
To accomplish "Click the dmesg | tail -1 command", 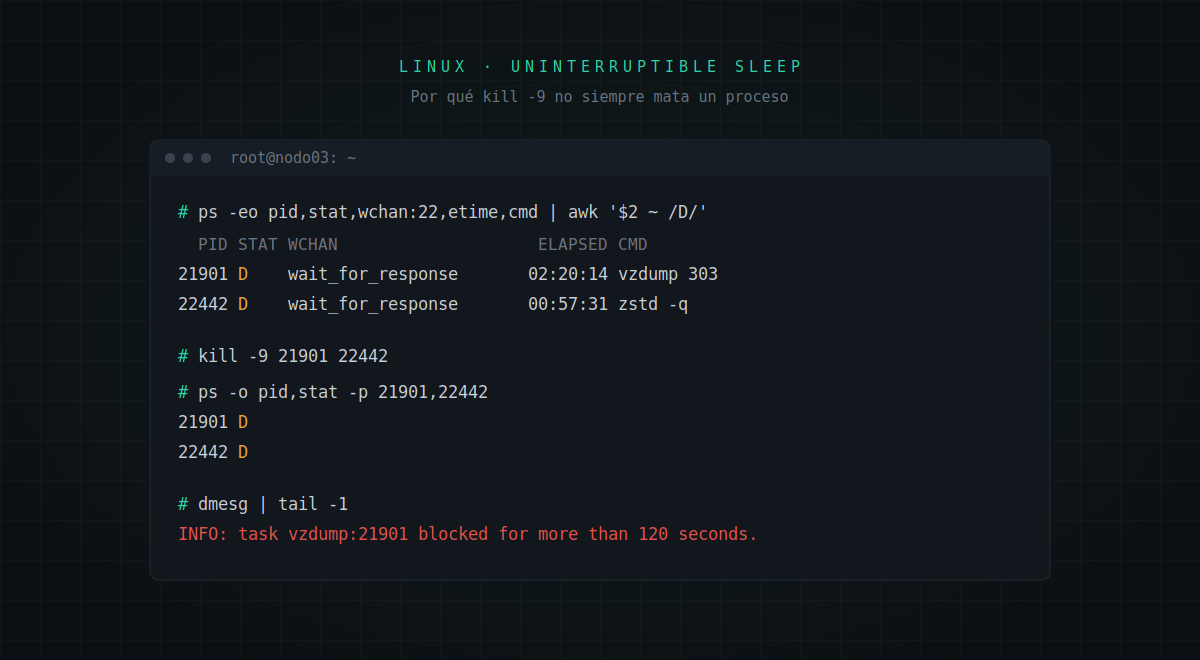I will [263, 504].
